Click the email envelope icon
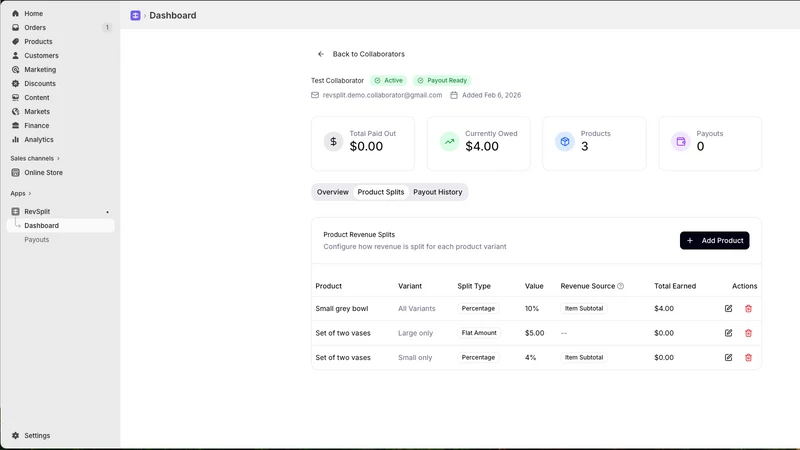The image size is (800, 450). click(315, 95)
